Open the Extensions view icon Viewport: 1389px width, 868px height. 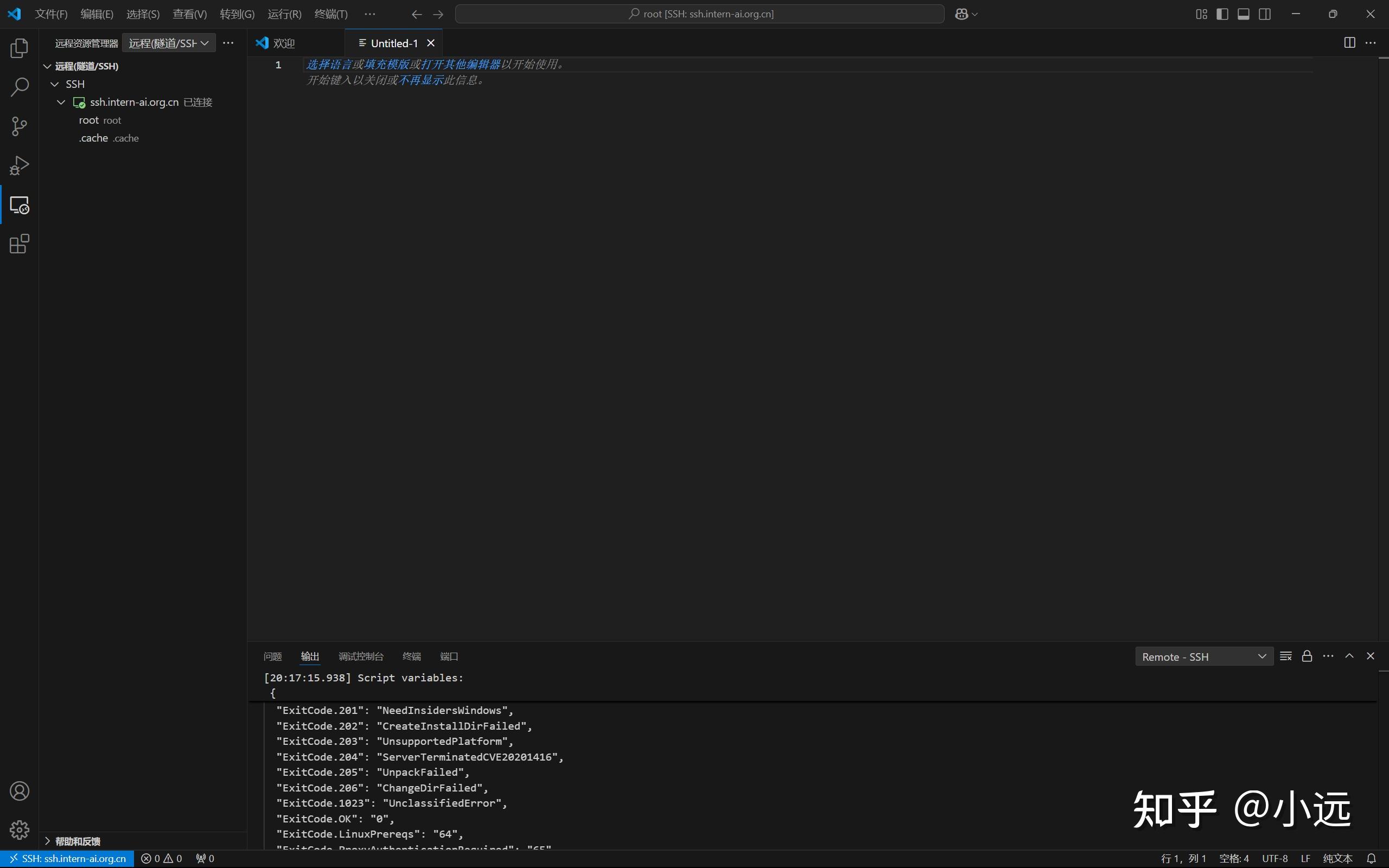(x=19, y=244)
